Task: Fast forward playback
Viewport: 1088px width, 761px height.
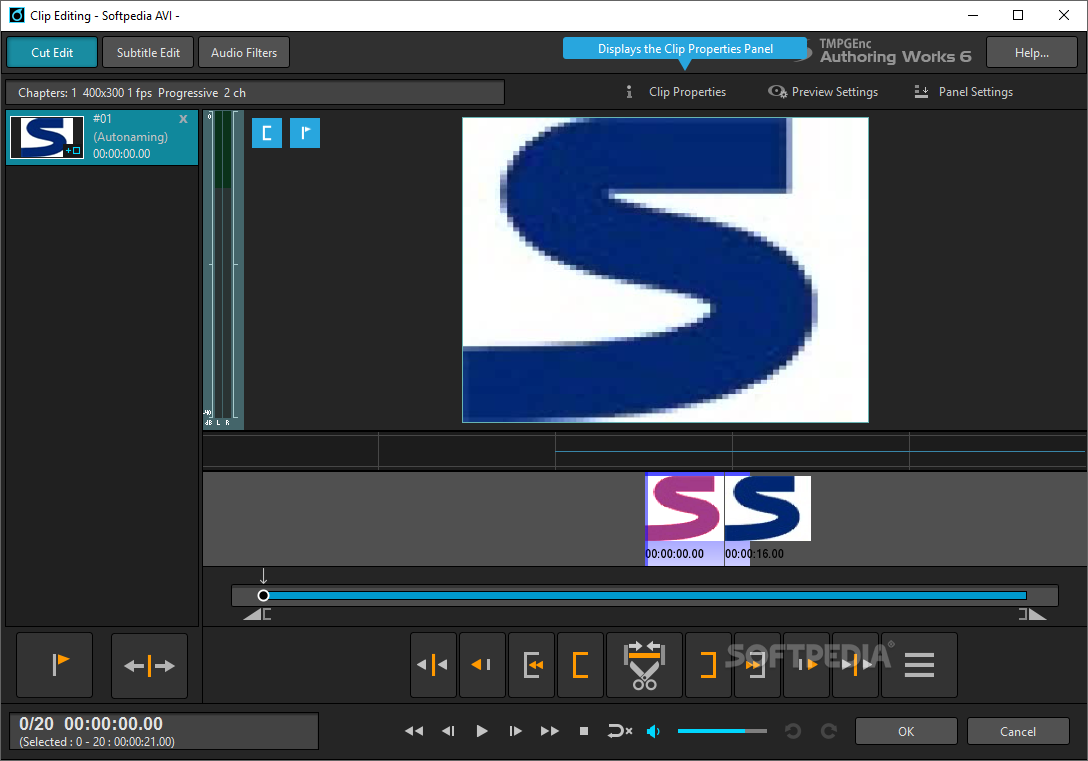Action: (550, 730)
